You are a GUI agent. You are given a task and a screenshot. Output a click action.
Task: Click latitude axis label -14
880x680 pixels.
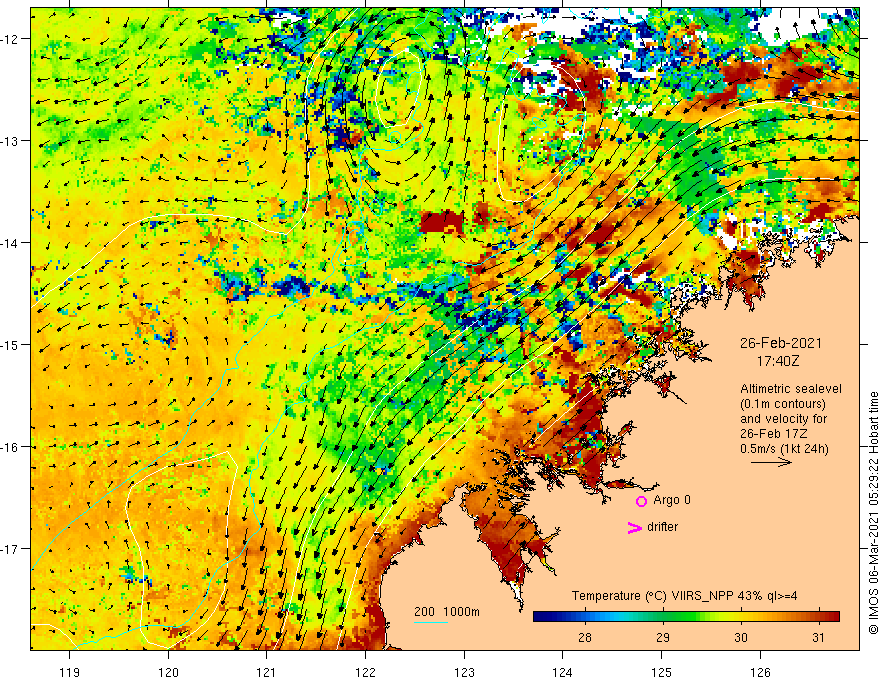click(x=11, y=243)
